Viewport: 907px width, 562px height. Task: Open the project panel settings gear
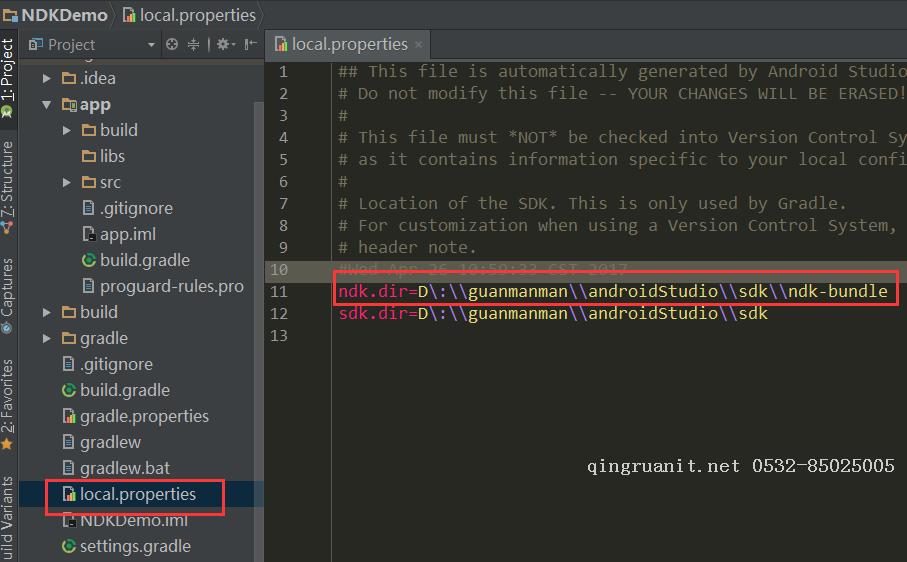click(x=225, y=45)
